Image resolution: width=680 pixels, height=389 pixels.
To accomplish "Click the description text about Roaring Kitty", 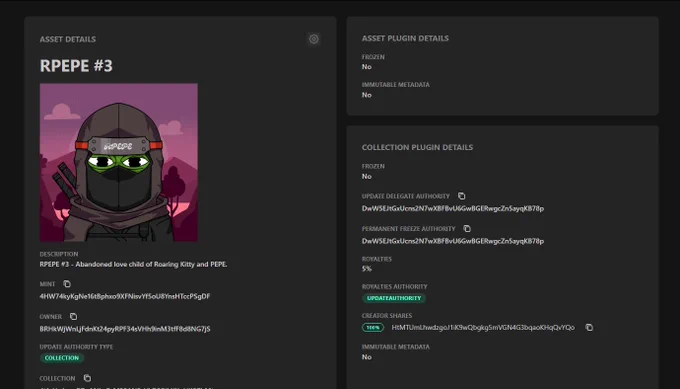I will pos(134,264).
